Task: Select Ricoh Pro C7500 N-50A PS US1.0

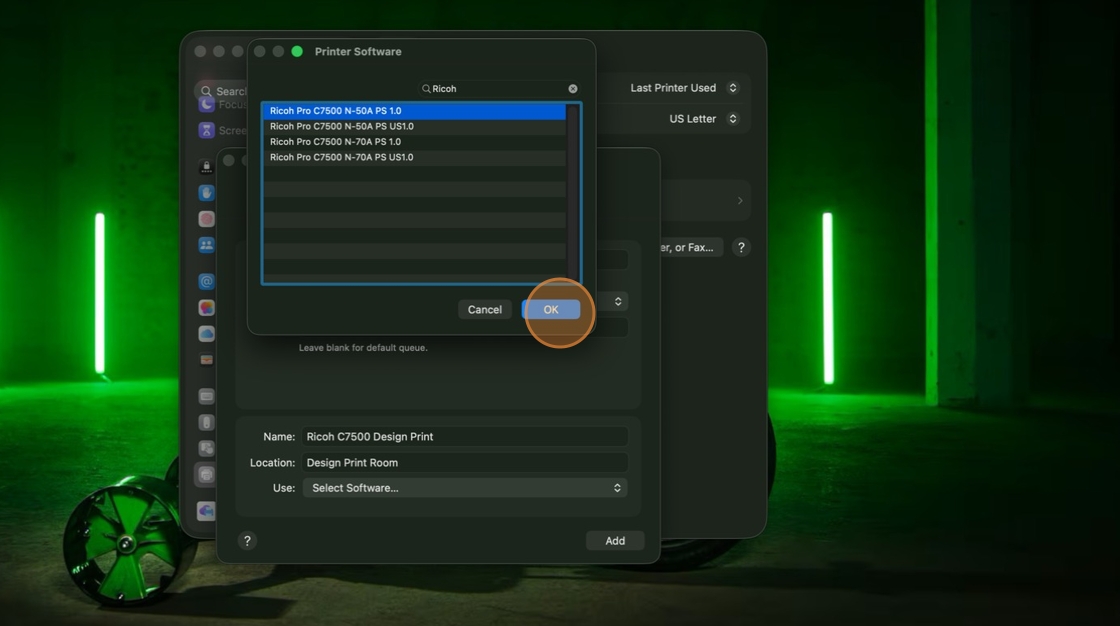Action: coord(414,126)
